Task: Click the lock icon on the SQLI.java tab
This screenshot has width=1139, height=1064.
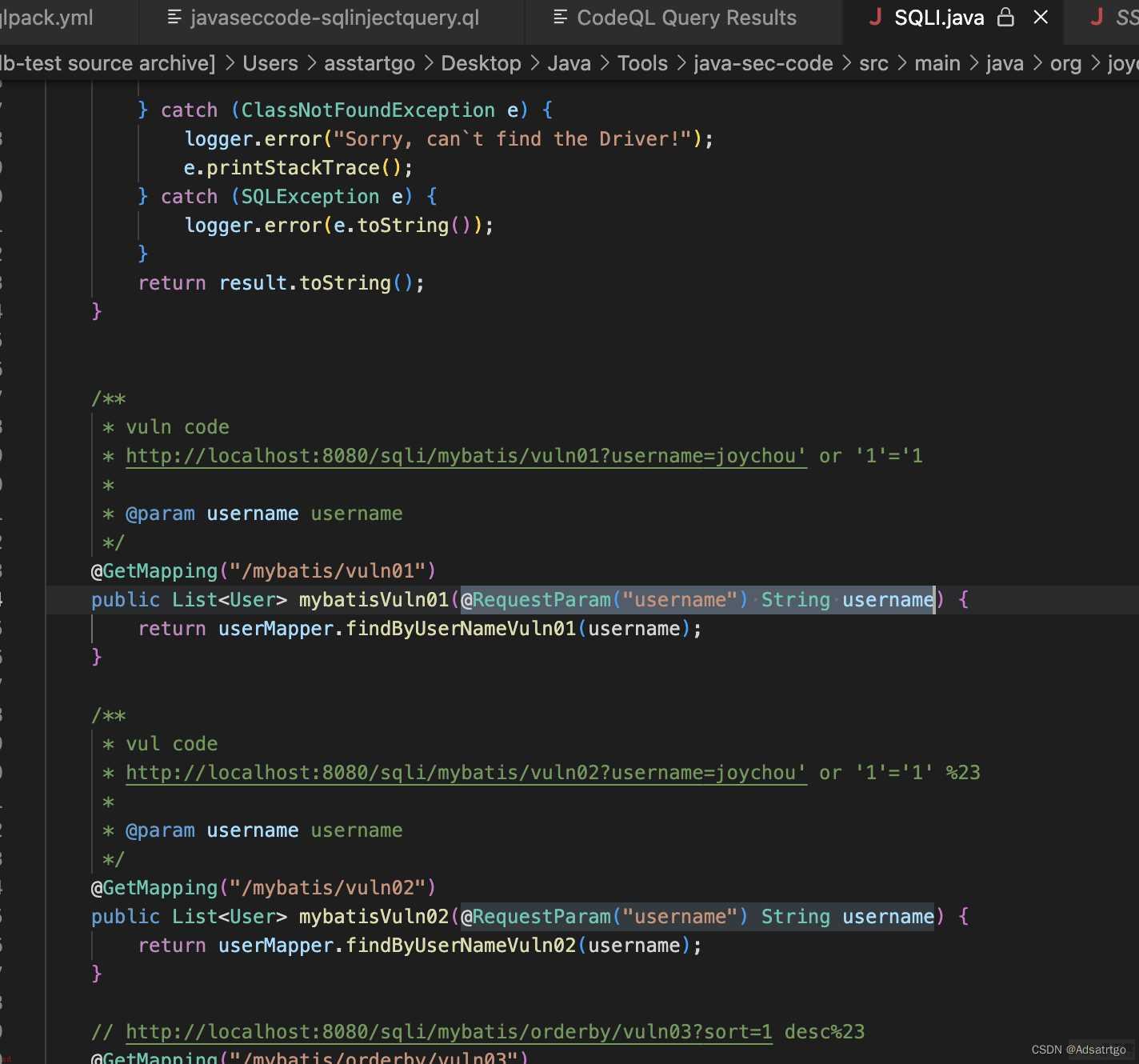Action: pyautogui.click(x=1006, y=17)
